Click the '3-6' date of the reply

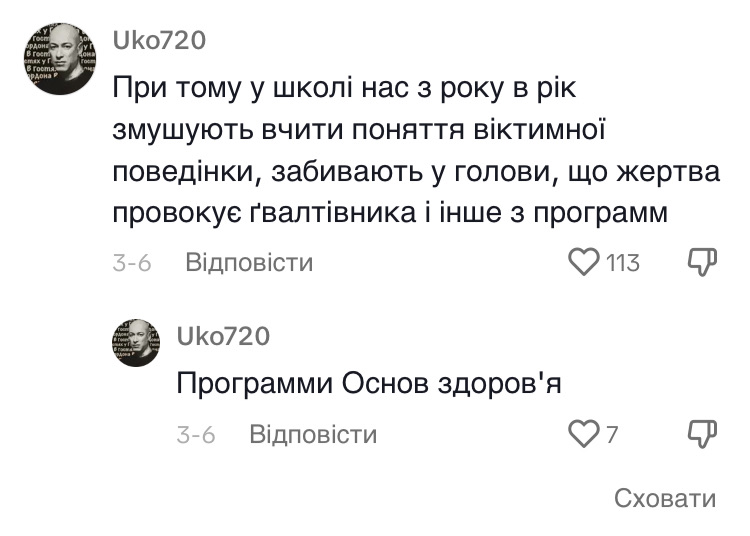click(x=196, y=435)
